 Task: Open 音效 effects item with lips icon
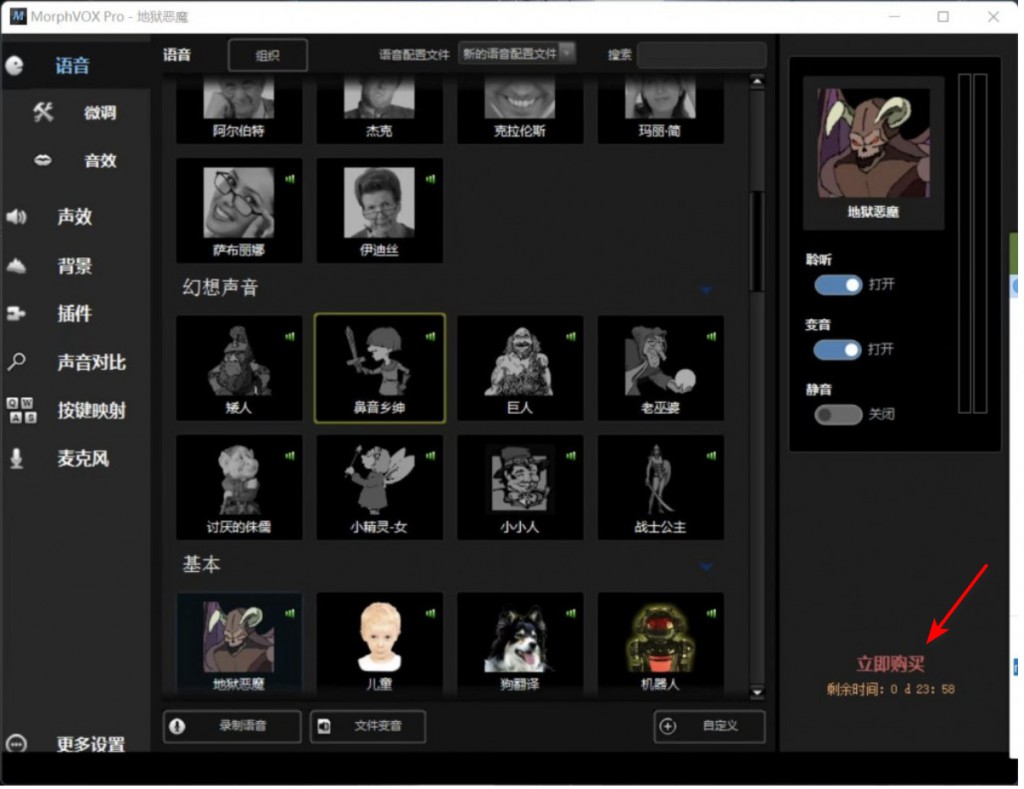(99, 161)
